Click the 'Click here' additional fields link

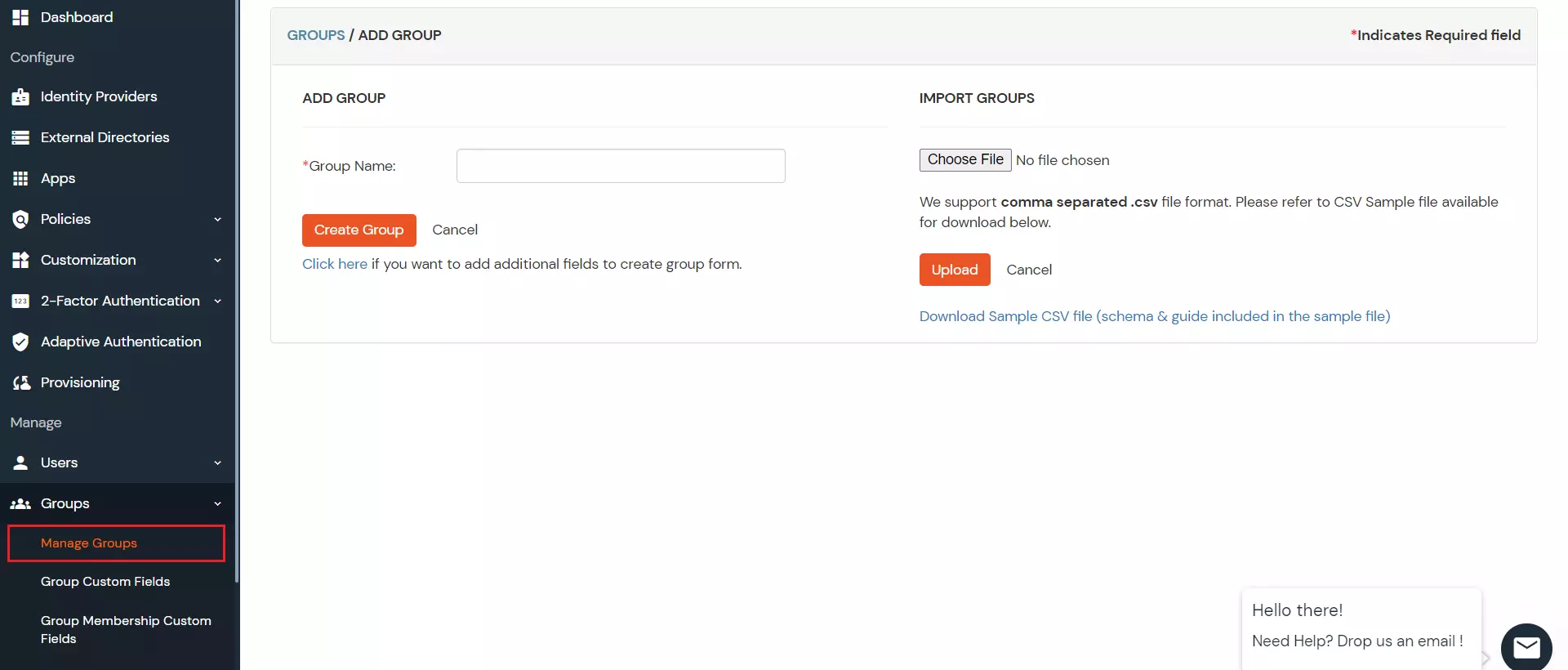coord(335,264)
